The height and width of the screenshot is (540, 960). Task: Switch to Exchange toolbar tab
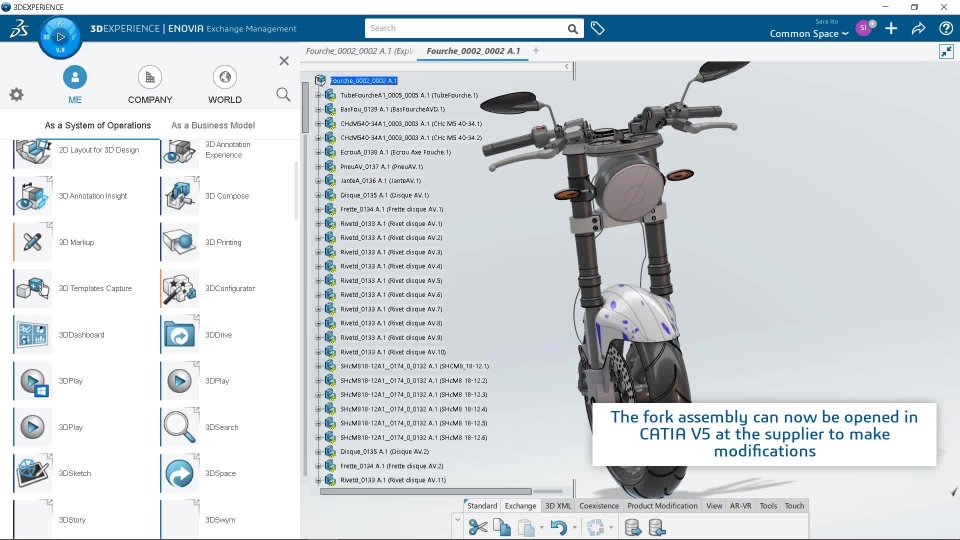coord(520,506)
